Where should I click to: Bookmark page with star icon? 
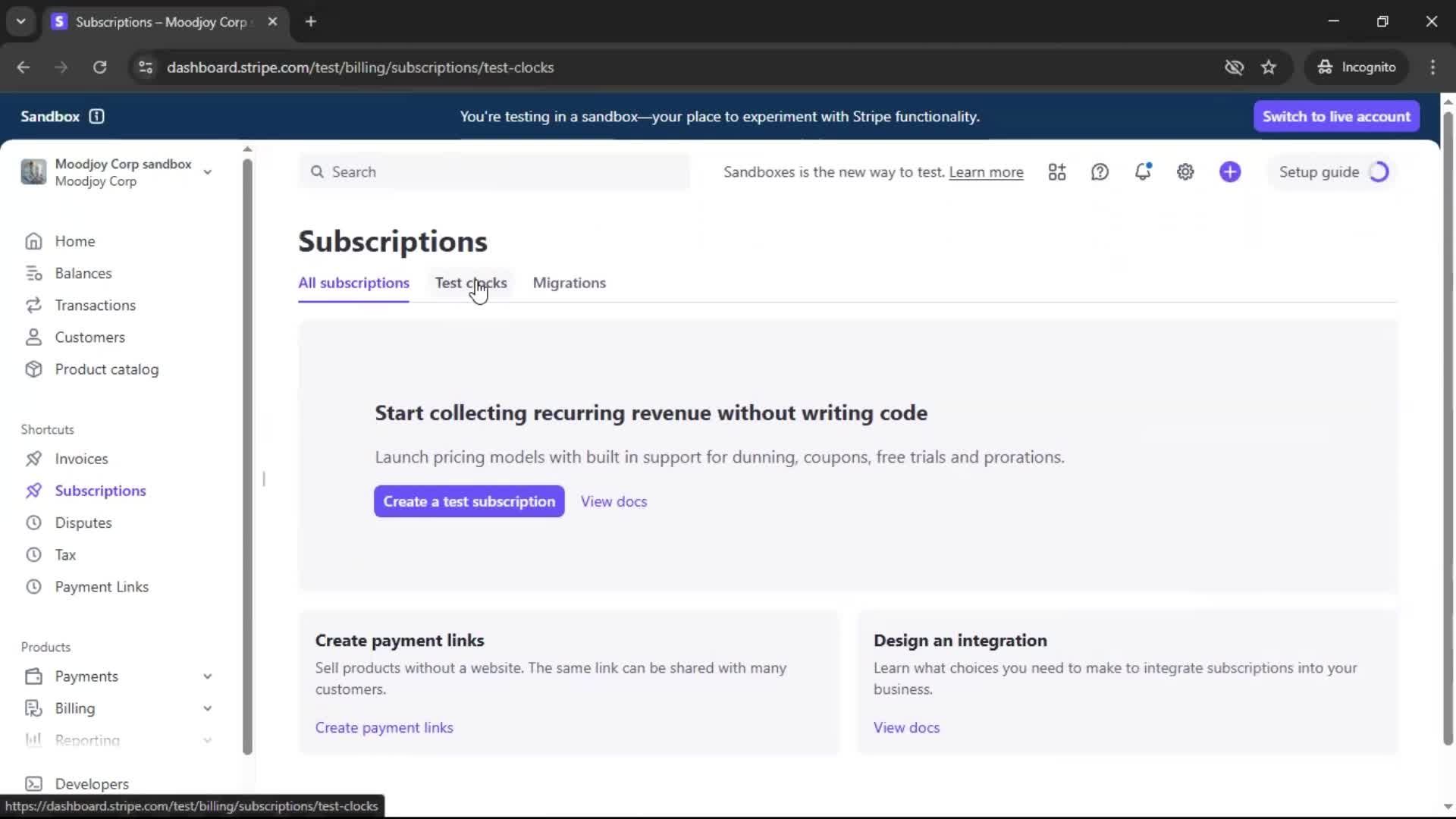(x=1269, y=67)
